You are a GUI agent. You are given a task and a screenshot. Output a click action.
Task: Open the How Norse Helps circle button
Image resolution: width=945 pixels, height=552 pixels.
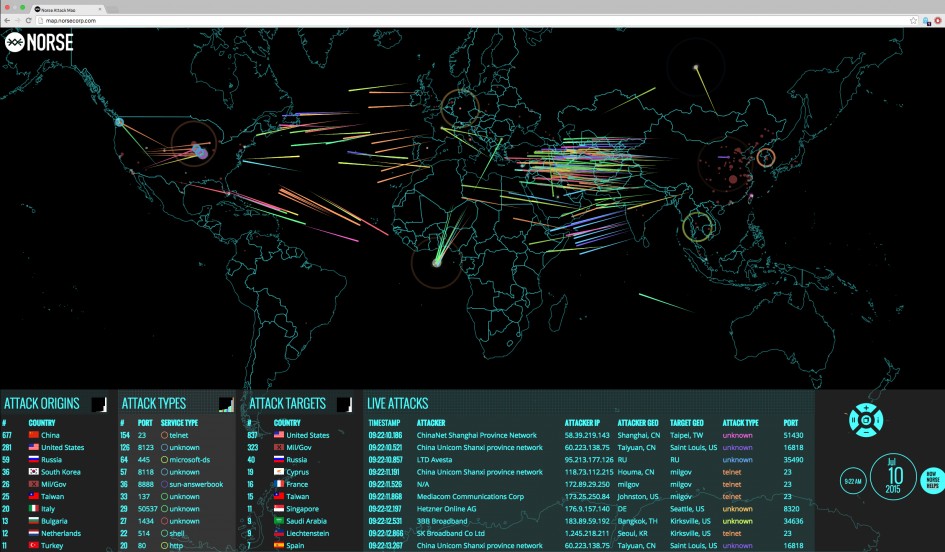pos(932,480)
